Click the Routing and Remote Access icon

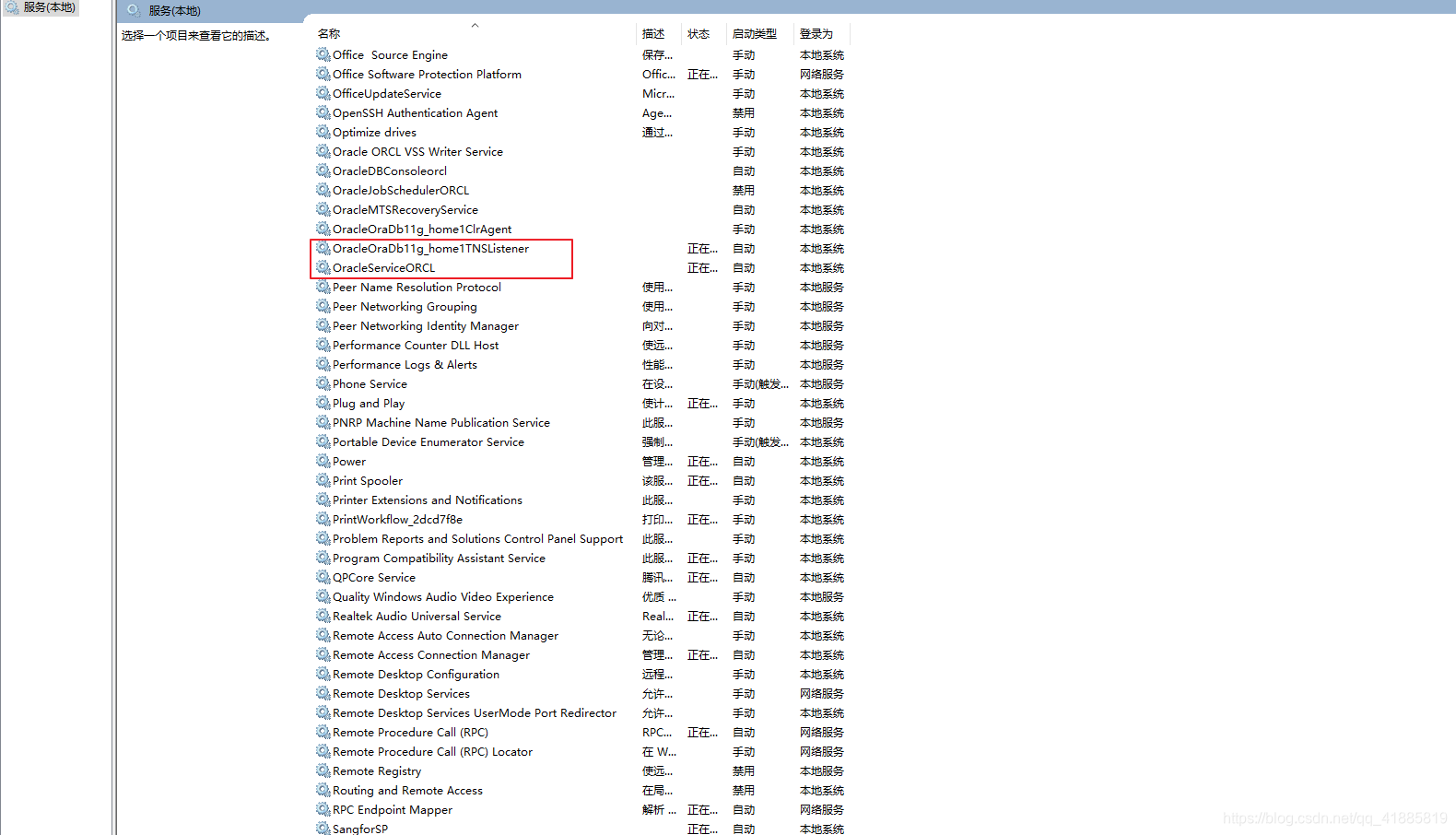coord(323,790)
